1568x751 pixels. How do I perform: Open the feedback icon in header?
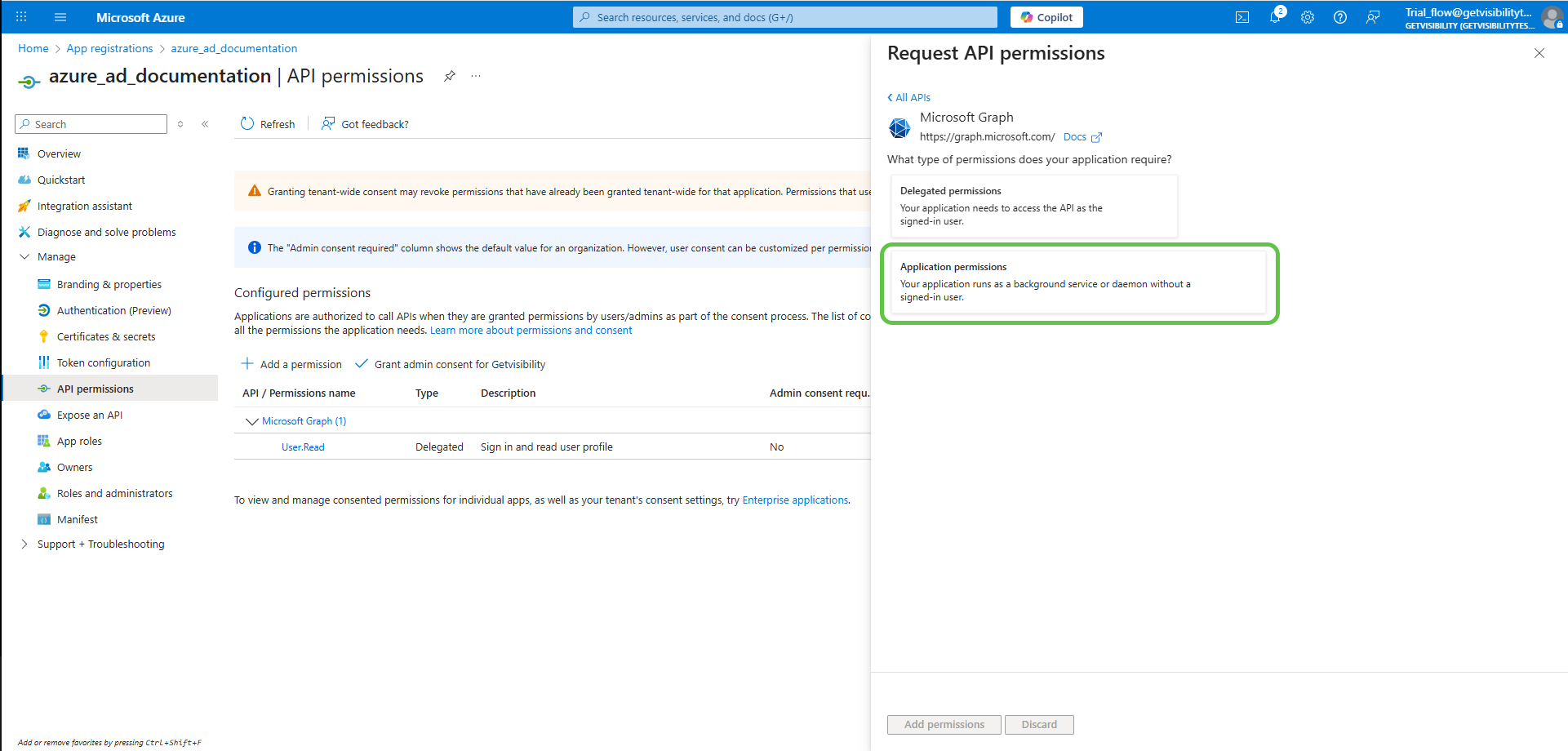click(1373, 17)
